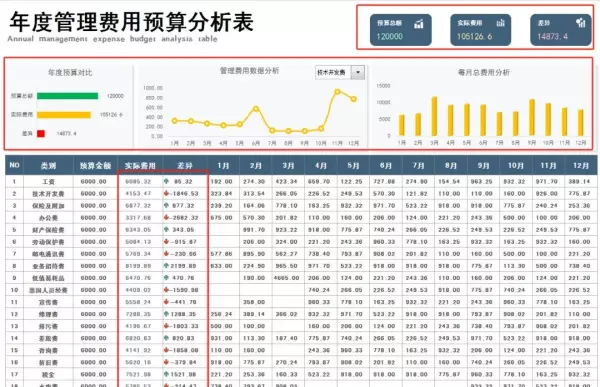Click the chart icon on 差异 card
600x387 pixels.
click(581, 23)
